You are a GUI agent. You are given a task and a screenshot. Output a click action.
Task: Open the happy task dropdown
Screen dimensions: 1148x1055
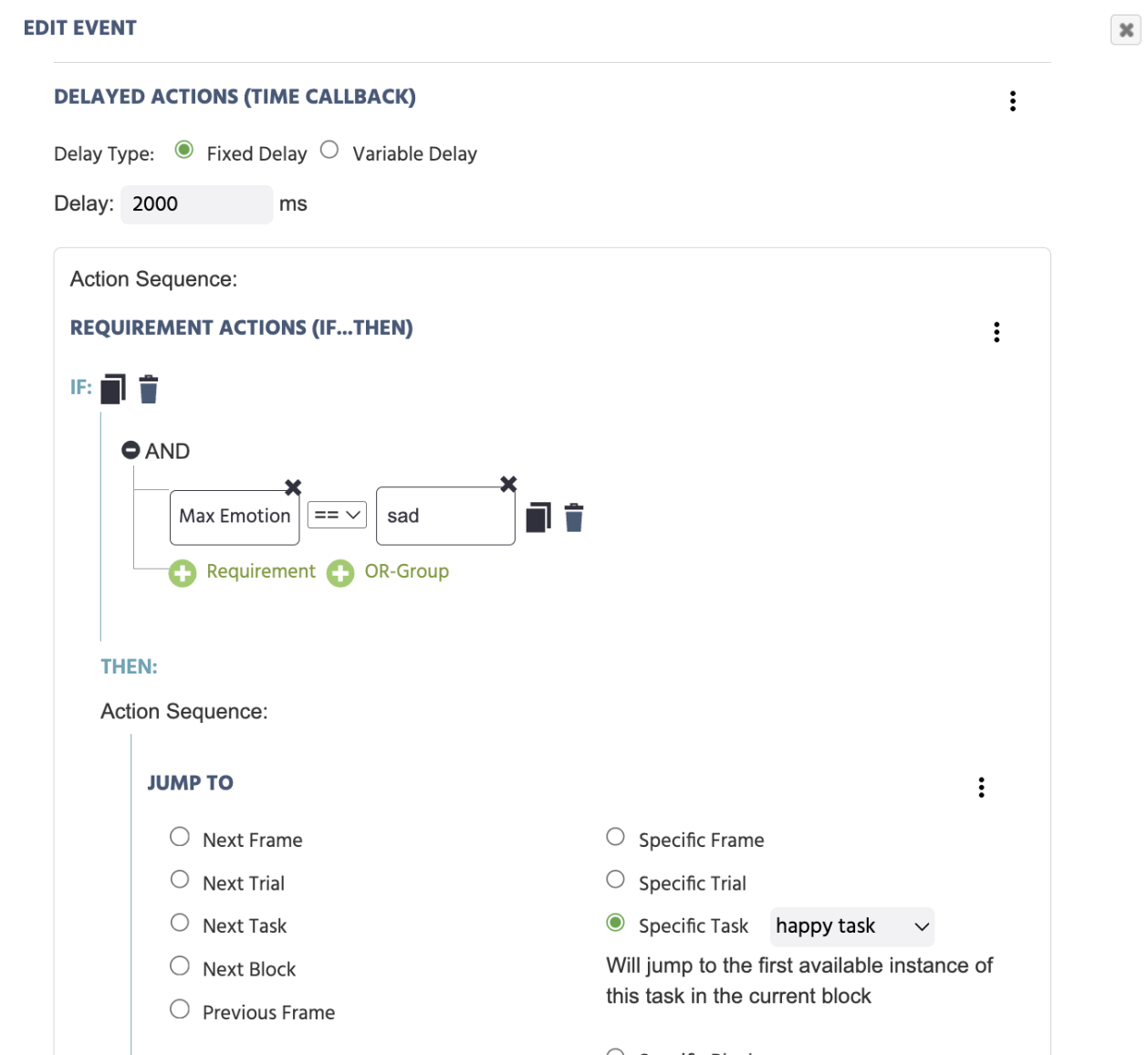(852, 926)
